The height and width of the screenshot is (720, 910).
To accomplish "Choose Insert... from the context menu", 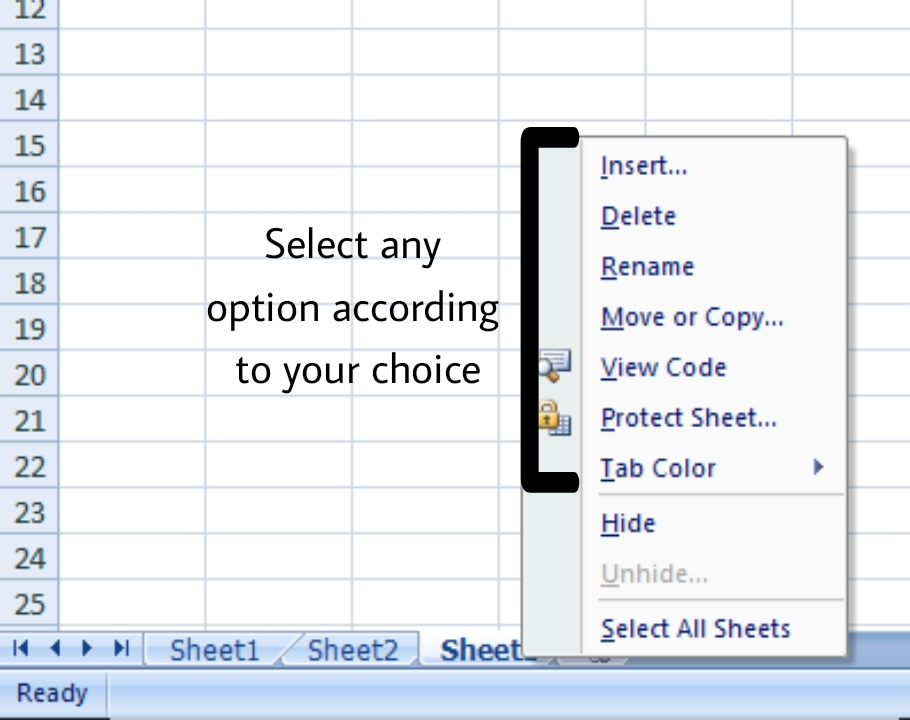I will click(643, 166).
